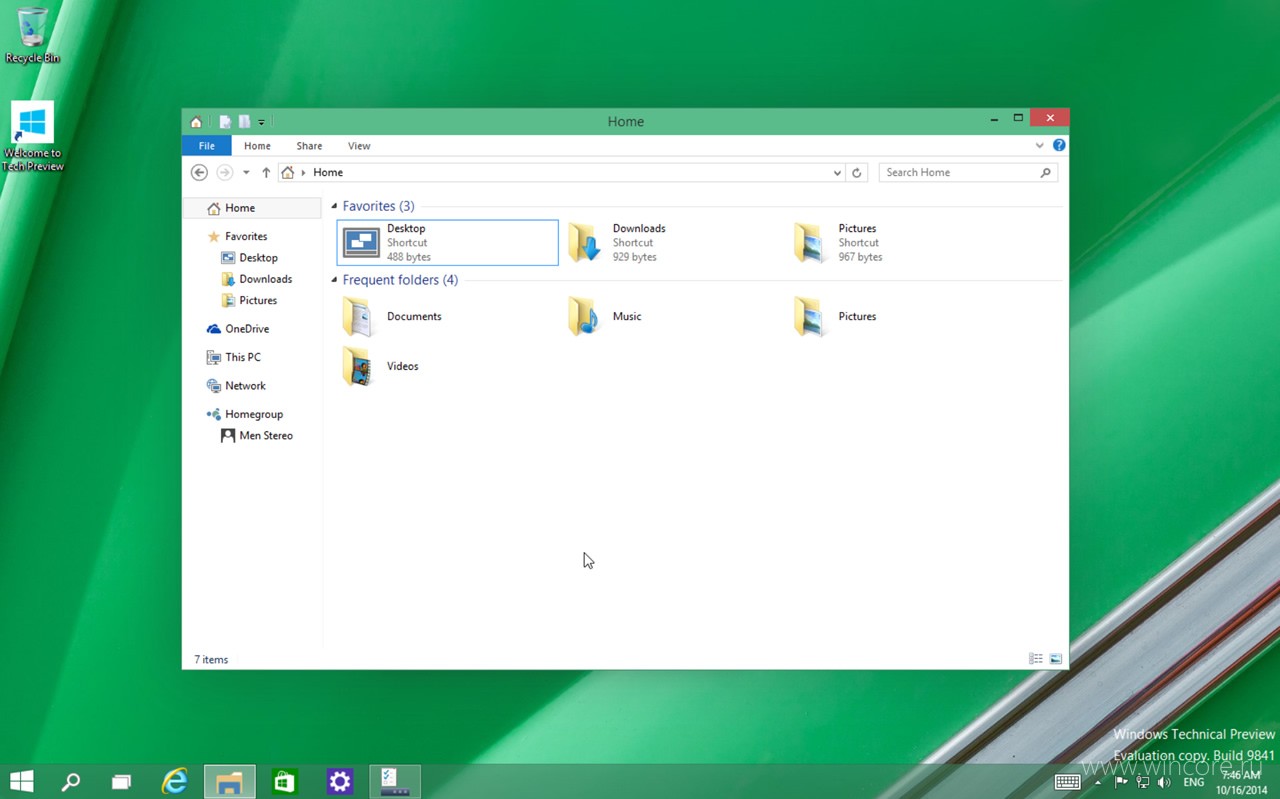1280x799 pixels.
Task: Open Customize Quick Access Toolbar dropdown
Action: pos(262,122)
